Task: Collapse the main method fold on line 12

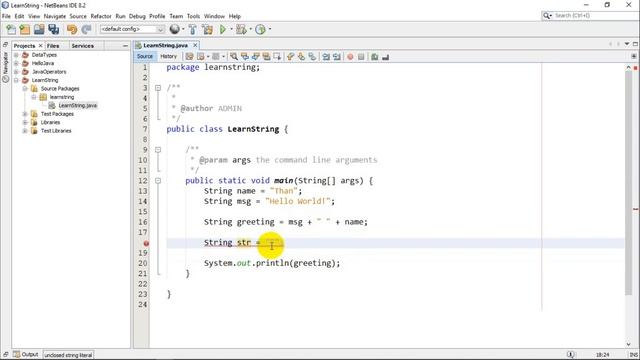Action: 158,180
